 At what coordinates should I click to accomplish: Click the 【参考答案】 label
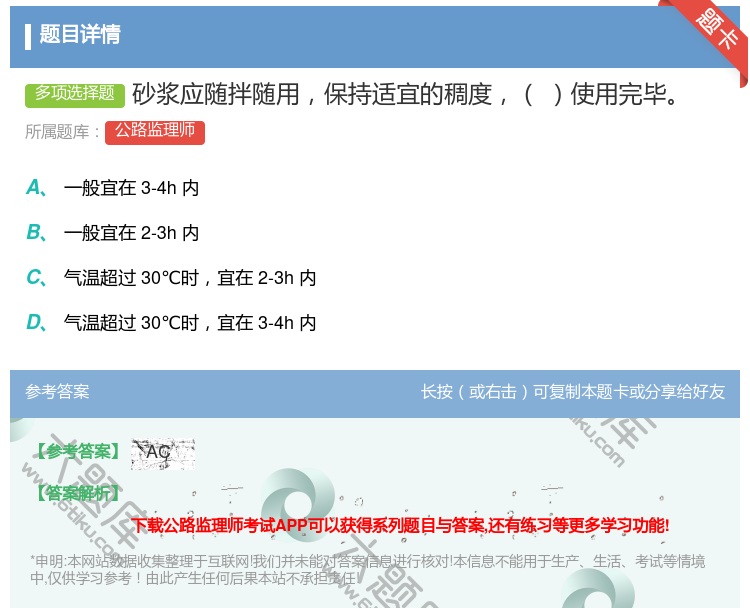coord(78,452)
